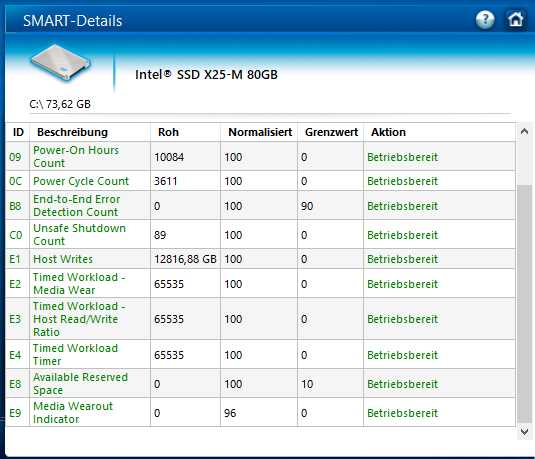535x459 pixels.
Task: Click raw value 89 for Unsafe Shutdown
Action: coord(160,235)
